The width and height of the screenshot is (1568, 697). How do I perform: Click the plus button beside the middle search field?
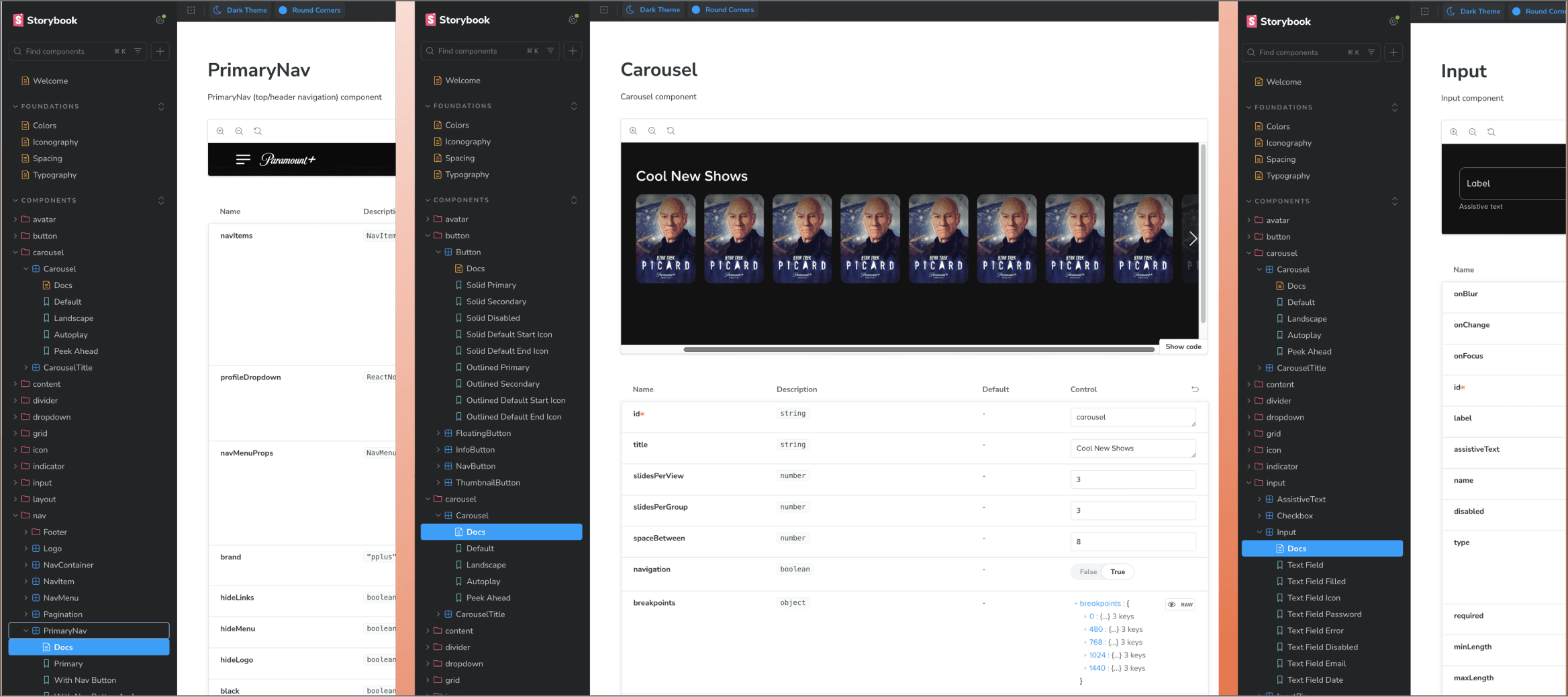[x=573, y=51]
